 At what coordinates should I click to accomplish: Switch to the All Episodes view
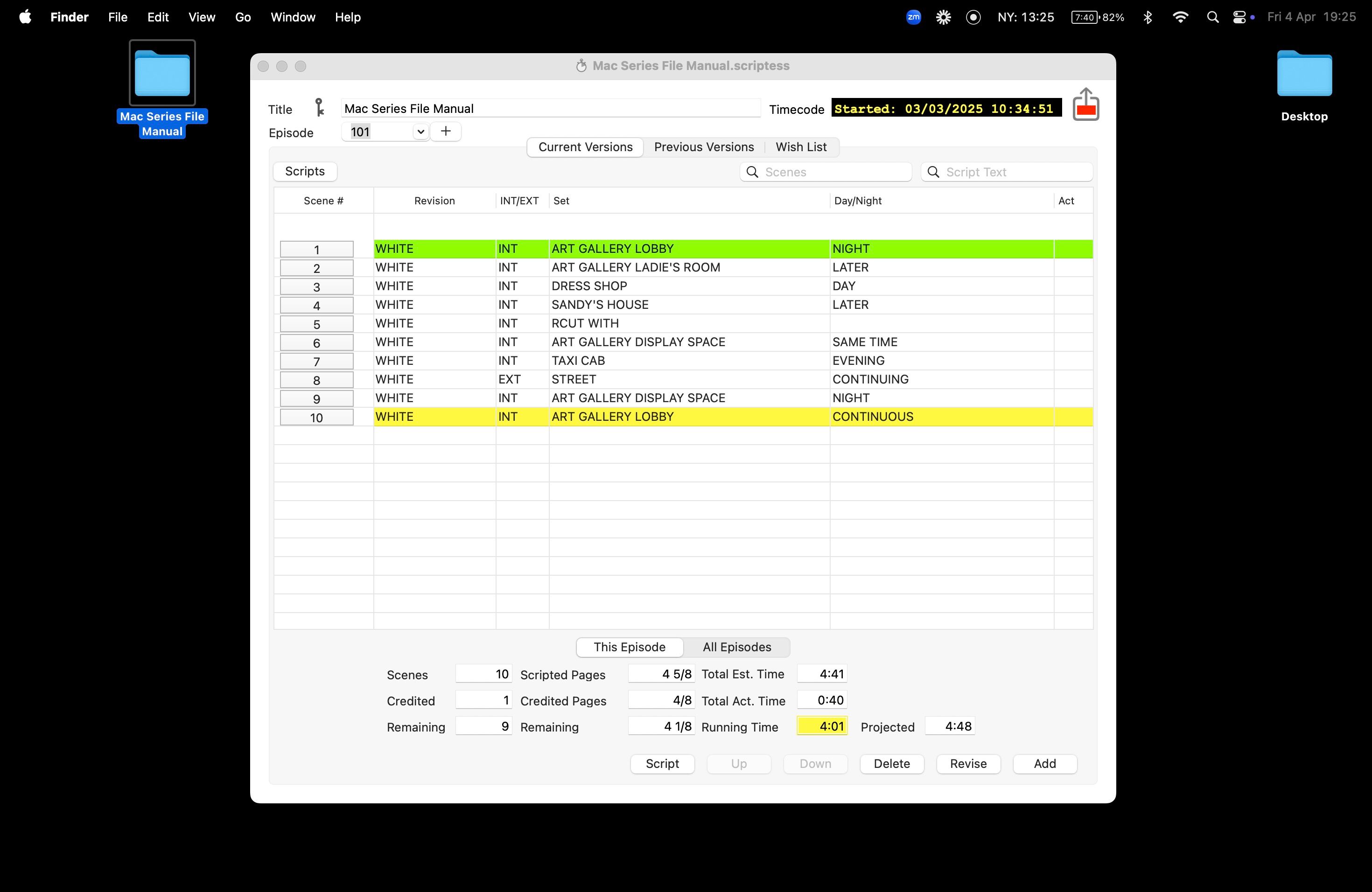736,647
